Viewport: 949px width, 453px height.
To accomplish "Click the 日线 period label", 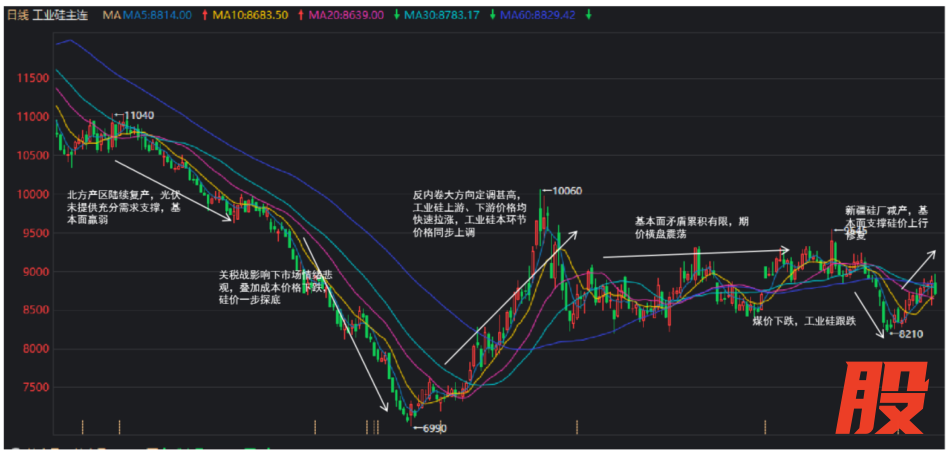I will pyautogui.click(x=17, y=15).
